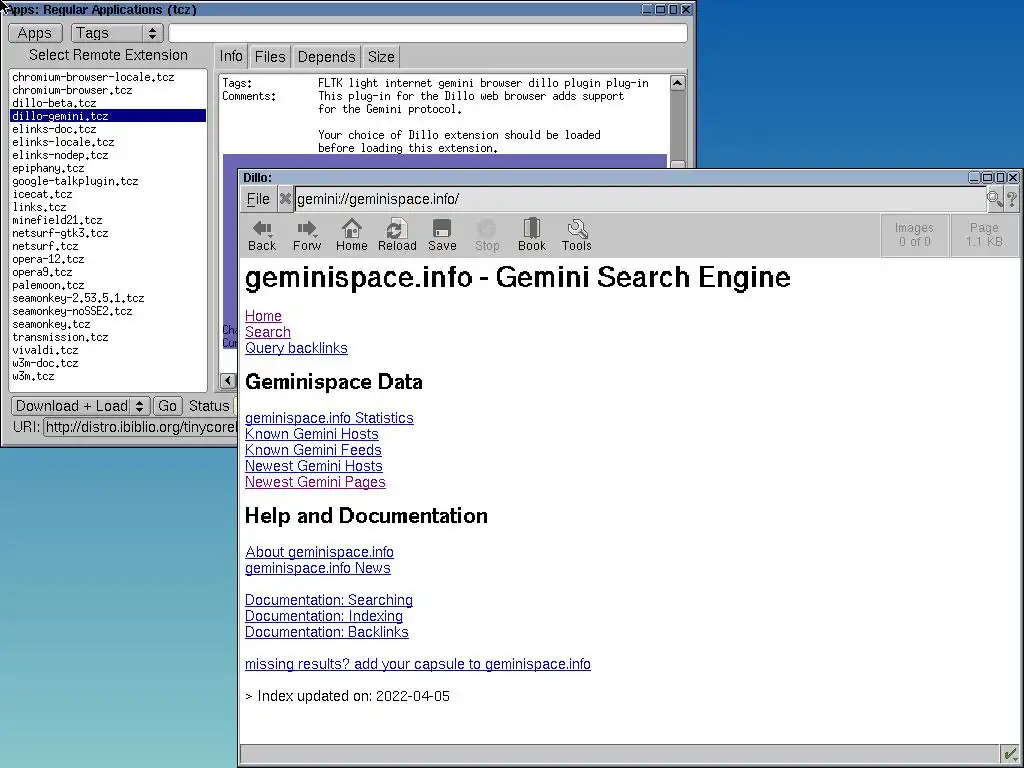The height and width of the screenshot is (768, 1024).
Task: Switch to the Info tab
Action: (231, 56)
